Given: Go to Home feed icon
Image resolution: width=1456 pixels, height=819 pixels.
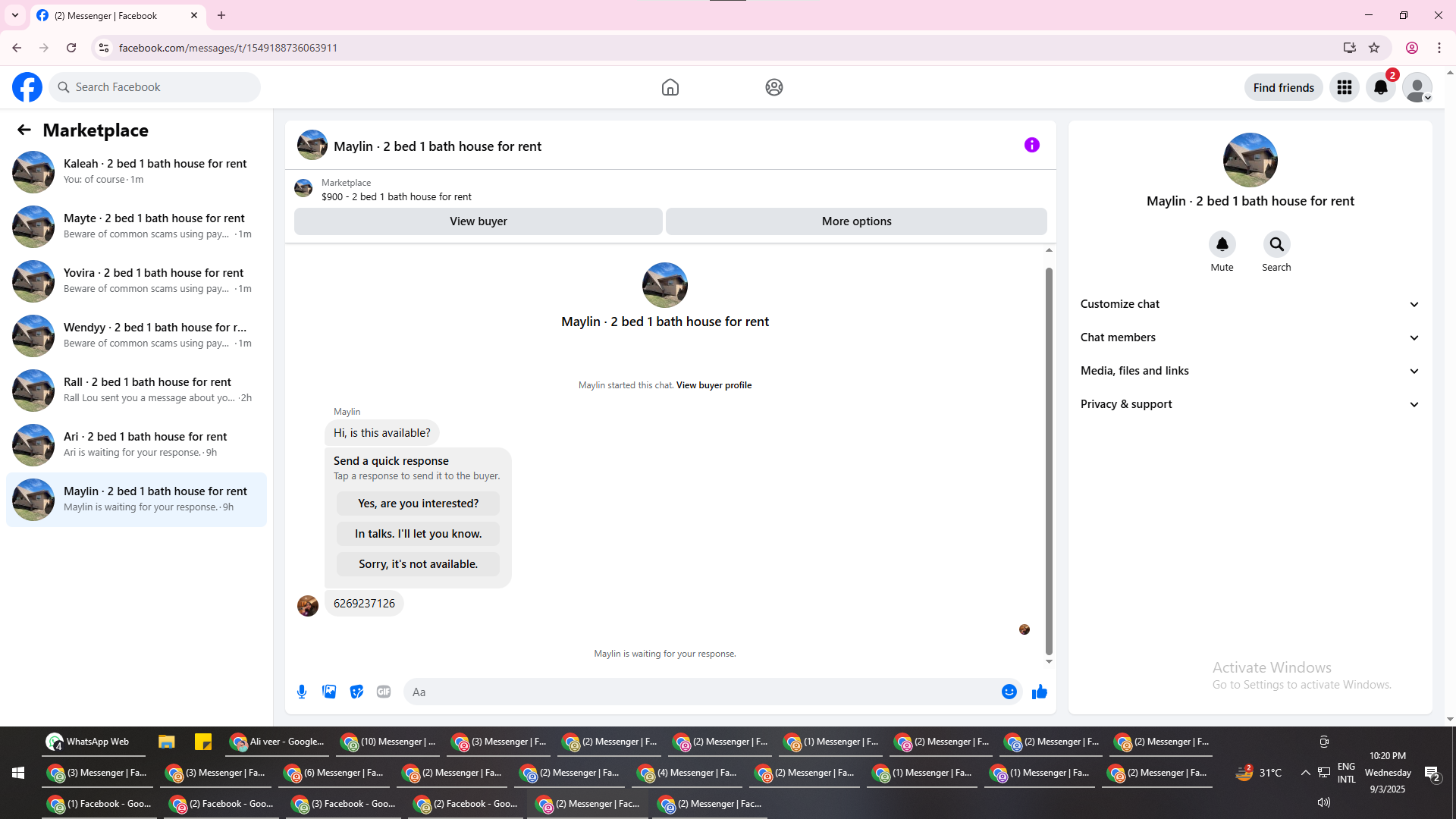Looking at the screenshot, I should coord(670,87).
